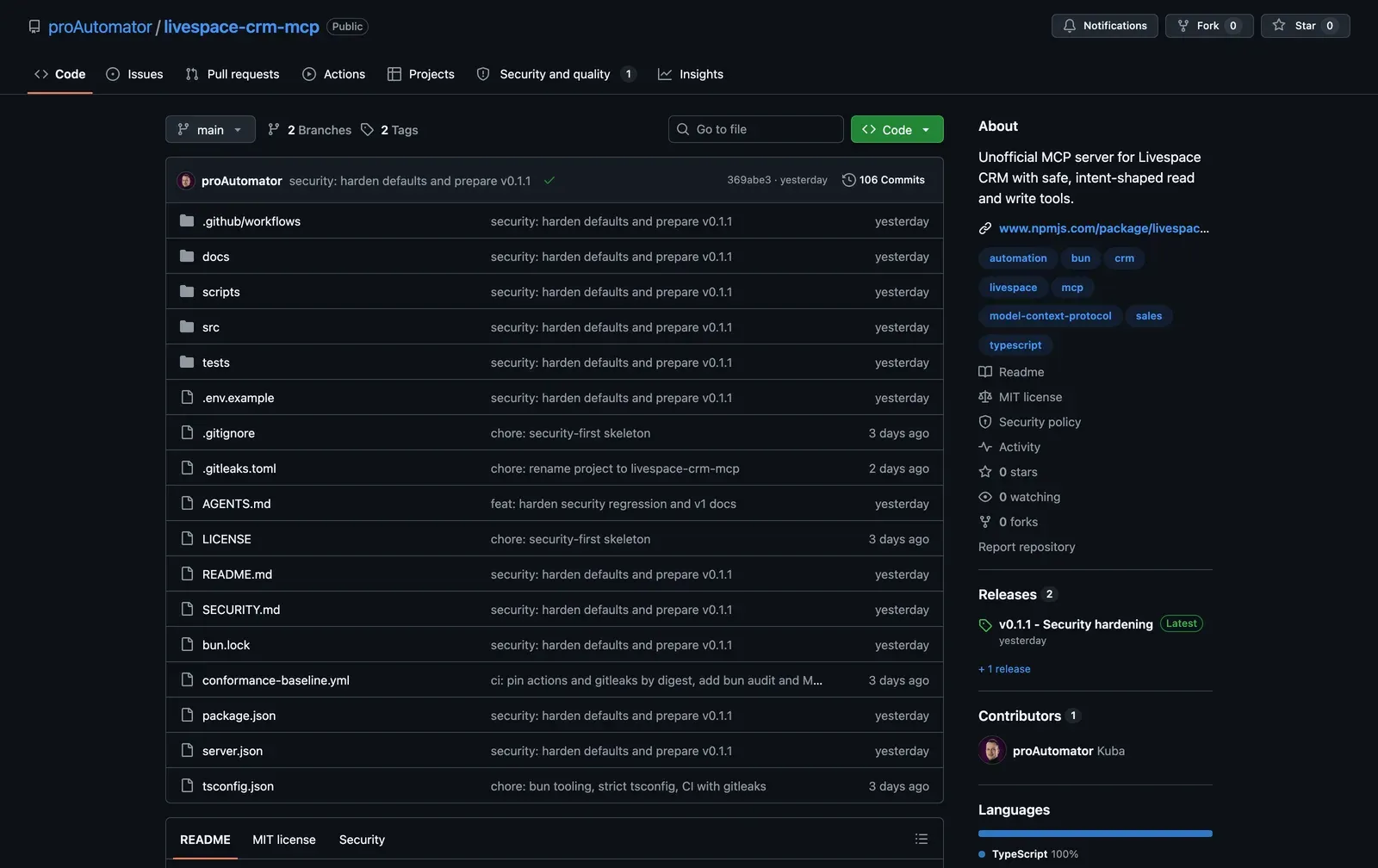The height and width of the screenshot is (868, 1378).
Task: Click the stars icon in About
Action: 985,472
